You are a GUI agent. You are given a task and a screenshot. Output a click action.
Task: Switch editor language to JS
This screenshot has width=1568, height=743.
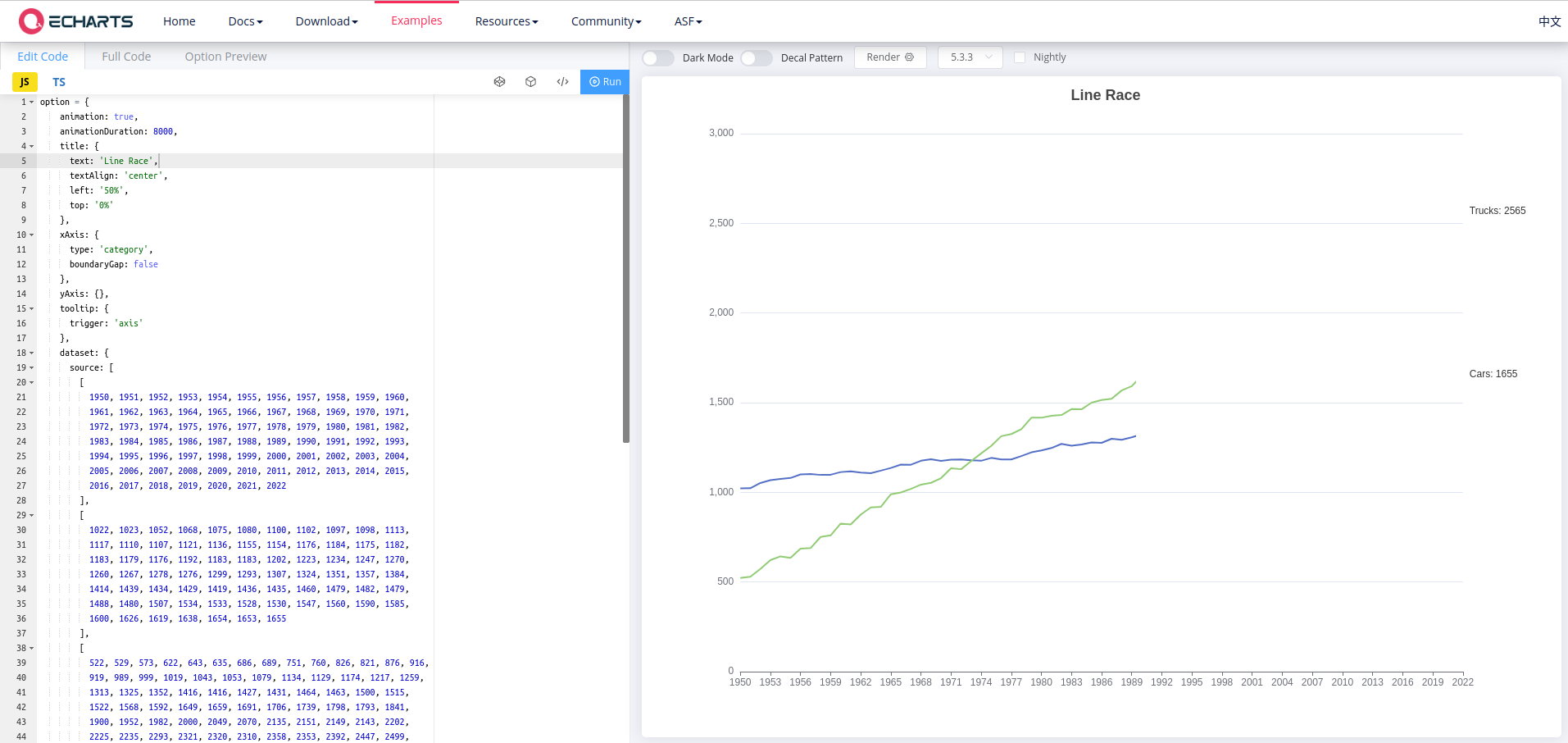tap(25, 82)
